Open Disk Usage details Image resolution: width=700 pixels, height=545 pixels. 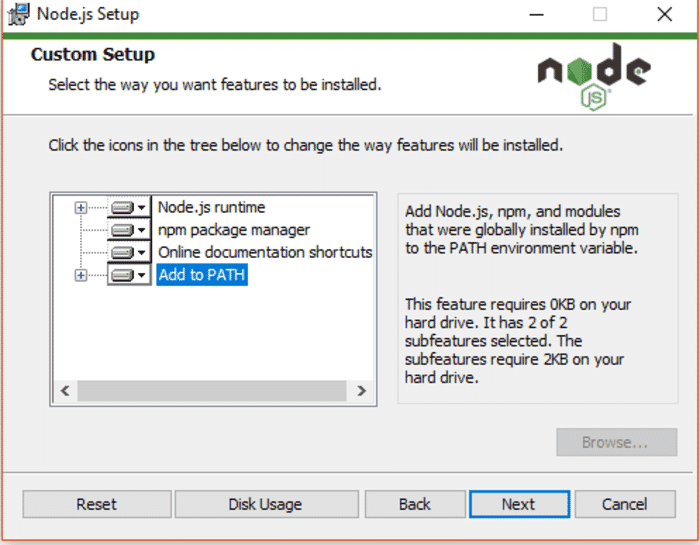coord(267,504)
